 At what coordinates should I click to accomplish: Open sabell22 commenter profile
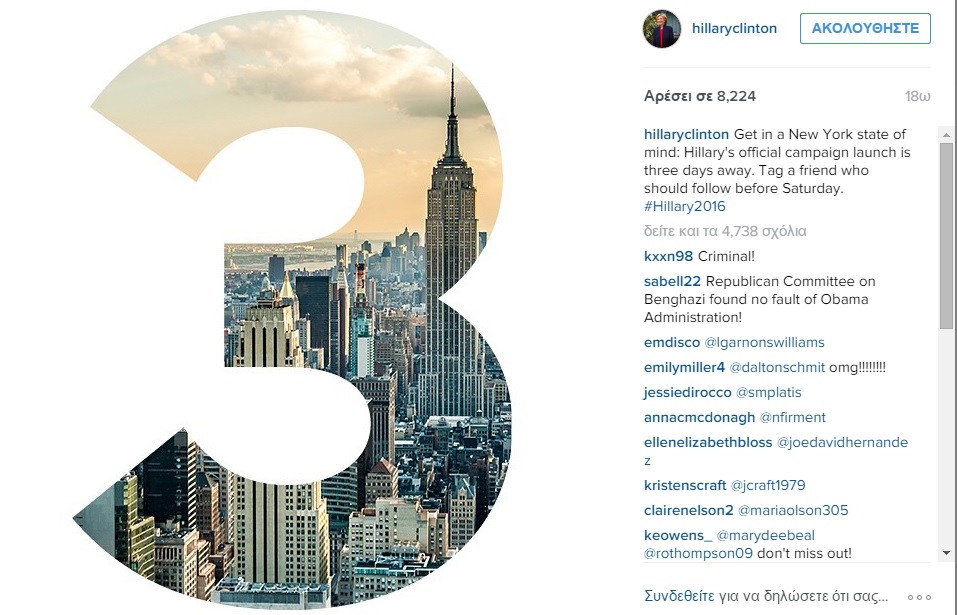[x=672, y=281]
